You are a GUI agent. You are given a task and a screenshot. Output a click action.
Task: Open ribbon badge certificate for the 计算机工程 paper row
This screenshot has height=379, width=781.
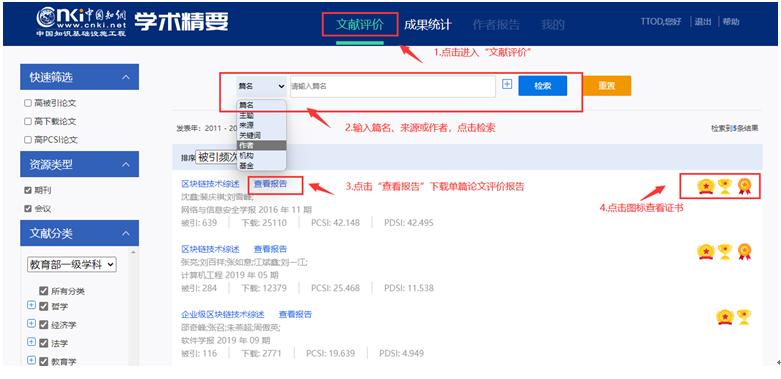point(745,252)
